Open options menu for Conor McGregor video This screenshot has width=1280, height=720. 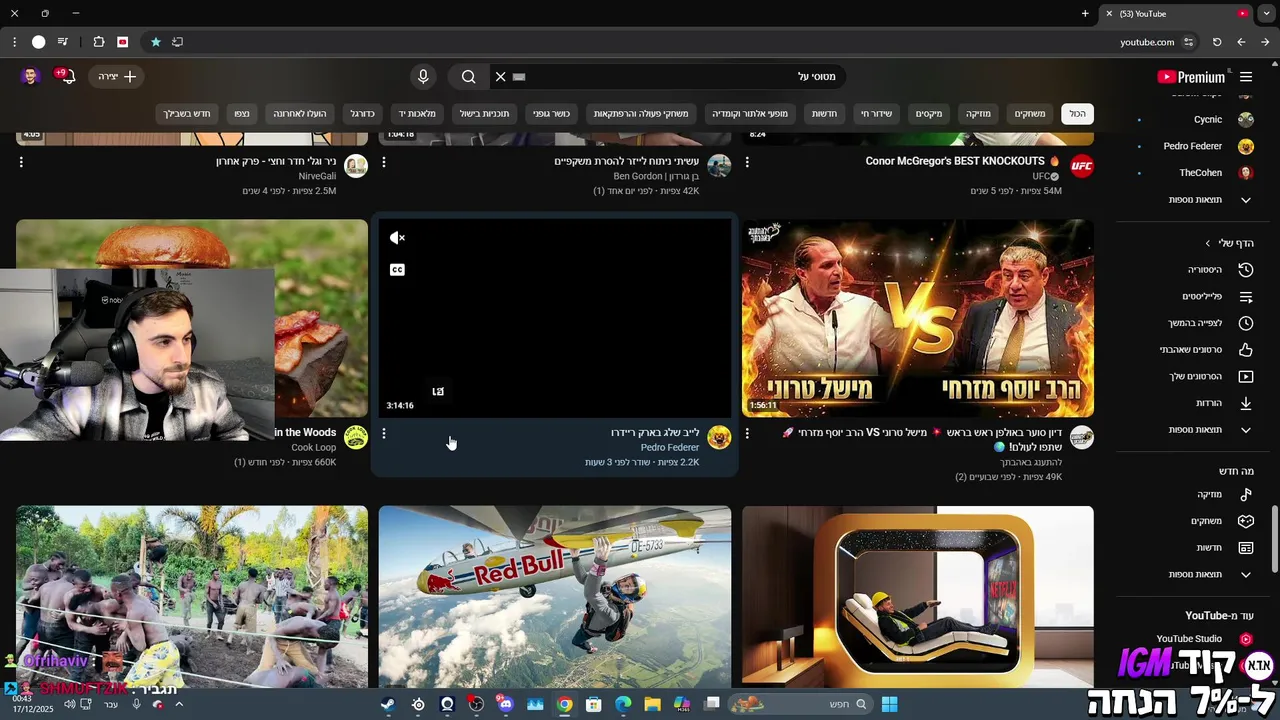click(747, 162)
